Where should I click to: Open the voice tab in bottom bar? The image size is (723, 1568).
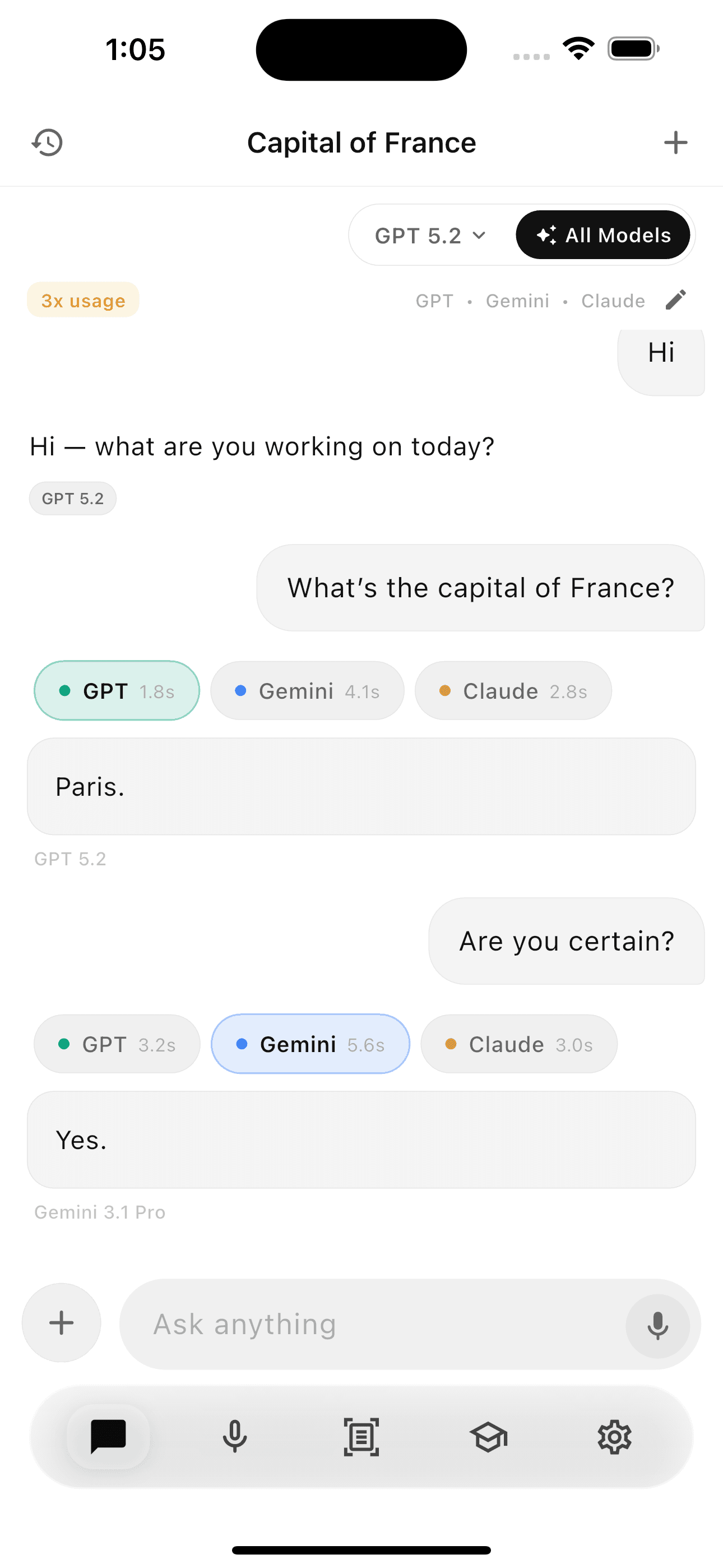(x=234, y=1437)
